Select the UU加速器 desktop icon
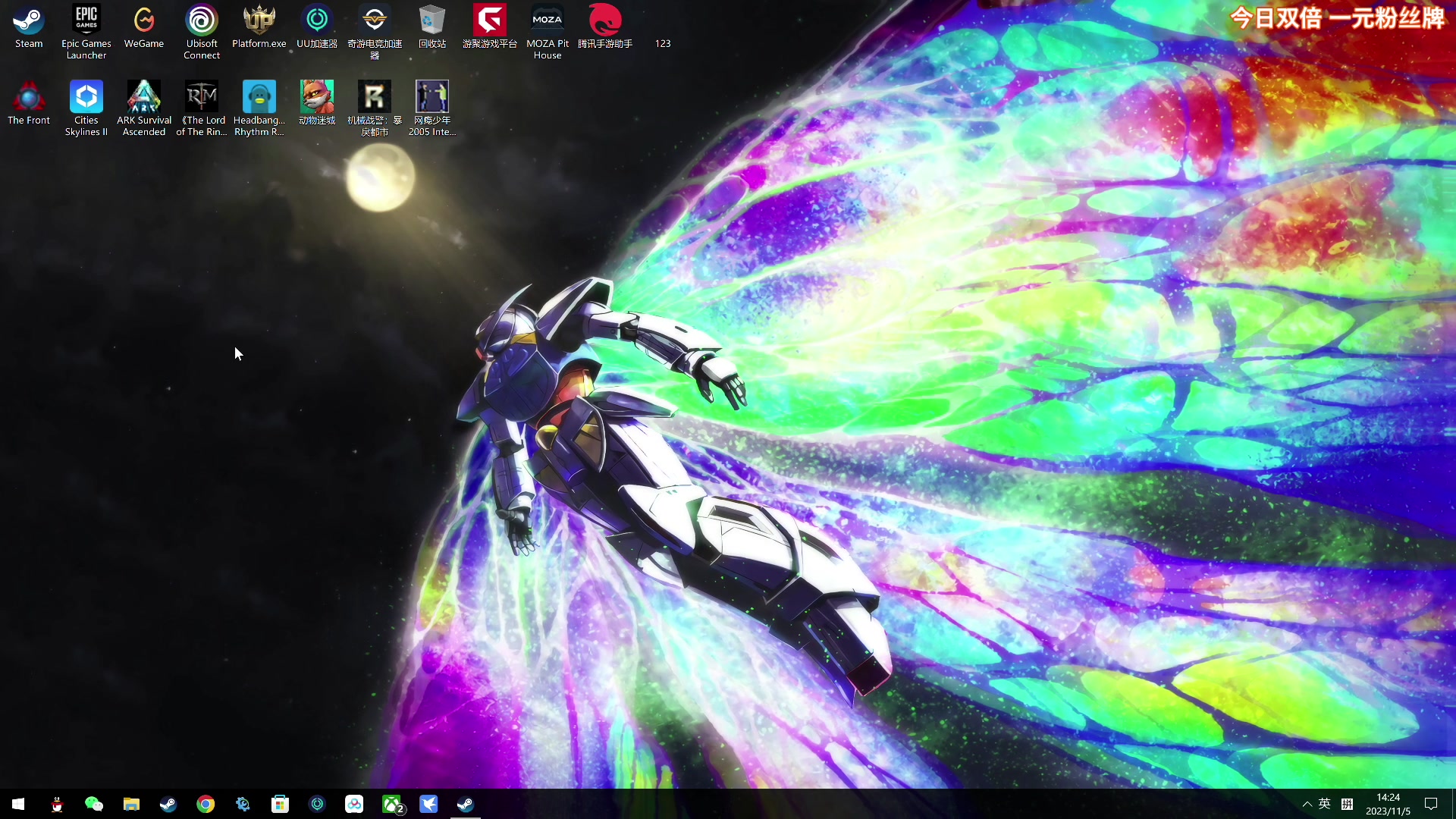1456x819 pixels. point(317,27)
